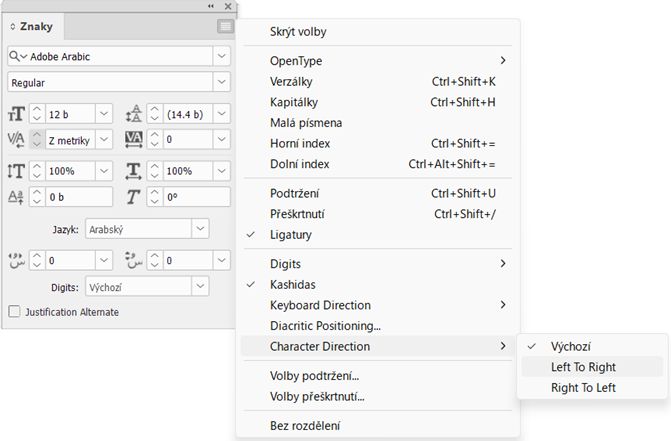Viewport: 671px width, 441px height.
Task: Open the Z metriky kerning dropdown
Action: (104, 139)
